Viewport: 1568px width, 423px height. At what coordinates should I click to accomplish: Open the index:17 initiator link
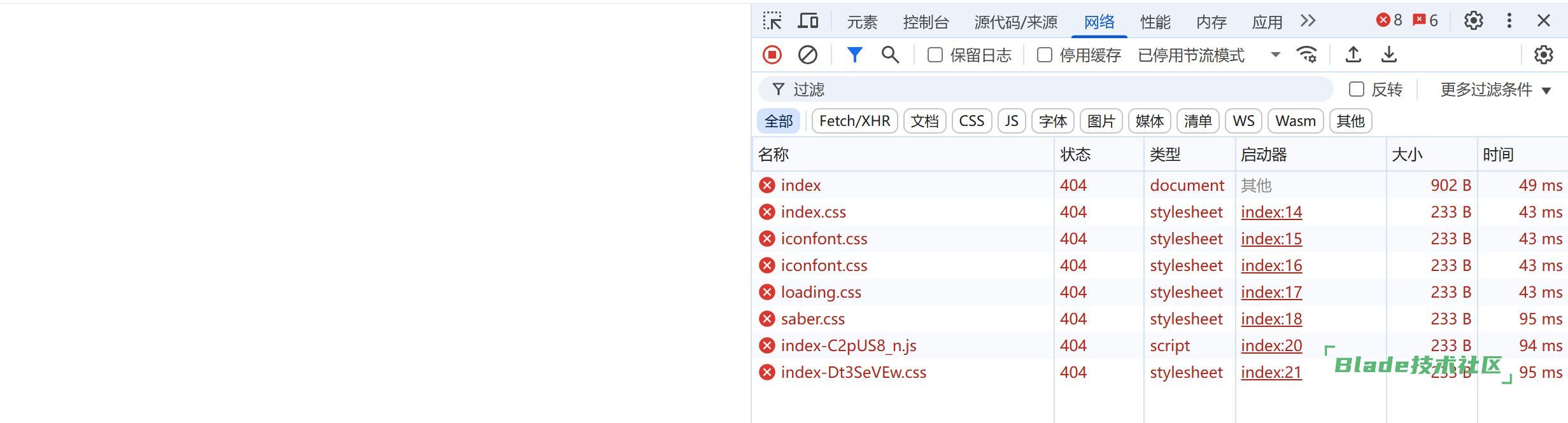(1271, 292)
